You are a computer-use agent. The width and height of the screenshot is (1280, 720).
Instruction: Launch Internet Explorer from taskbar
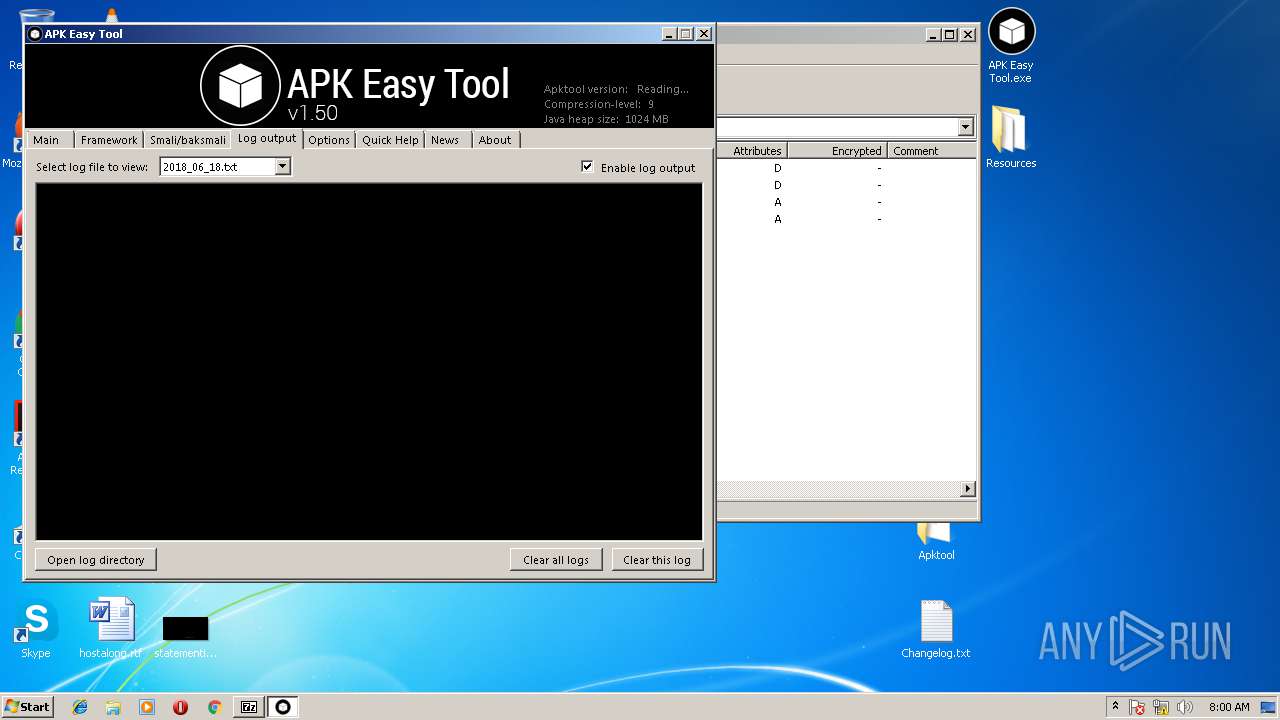(x=80, y=707)
